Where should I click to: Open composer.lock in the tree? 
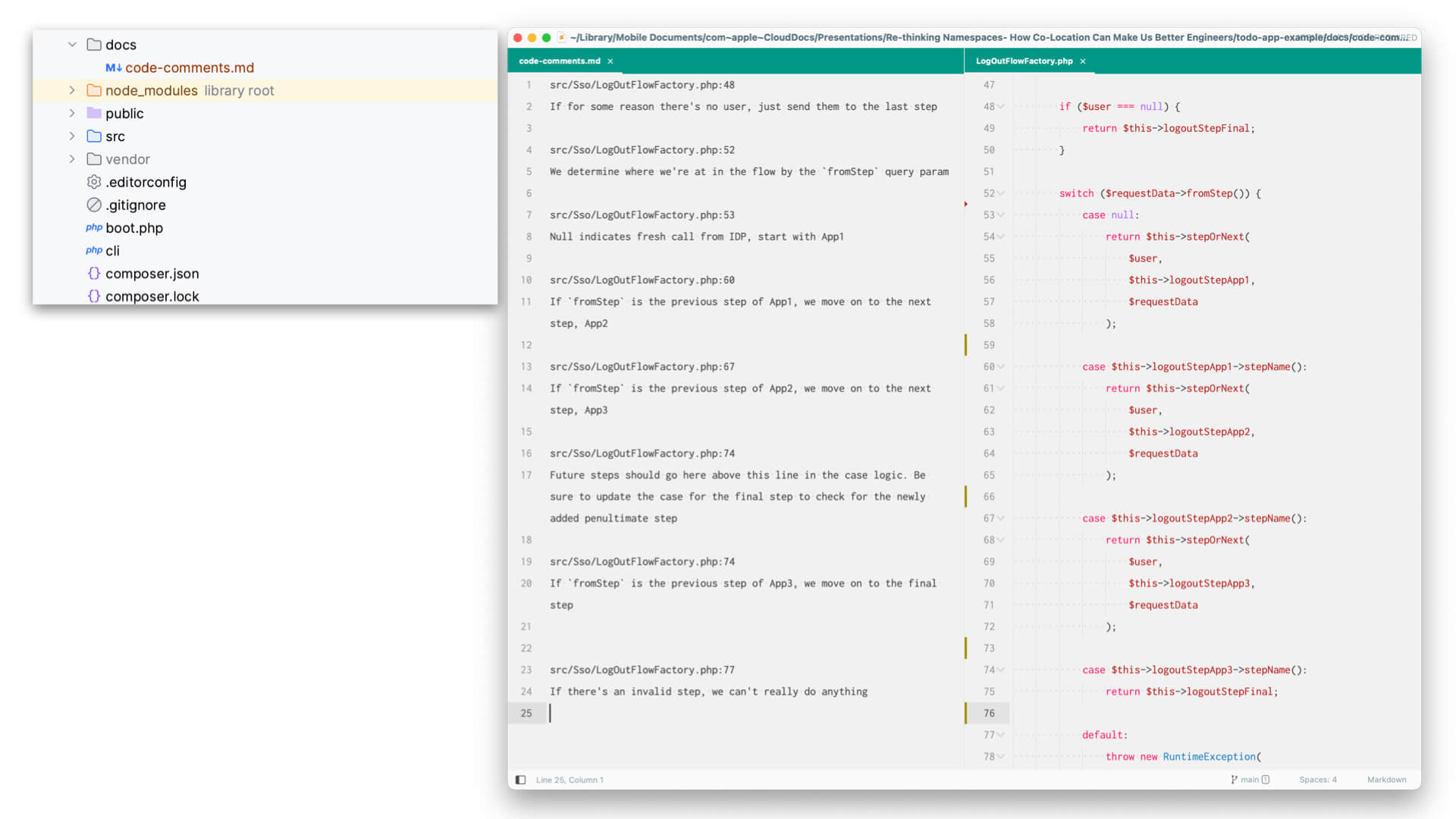[x=152, y=296]
